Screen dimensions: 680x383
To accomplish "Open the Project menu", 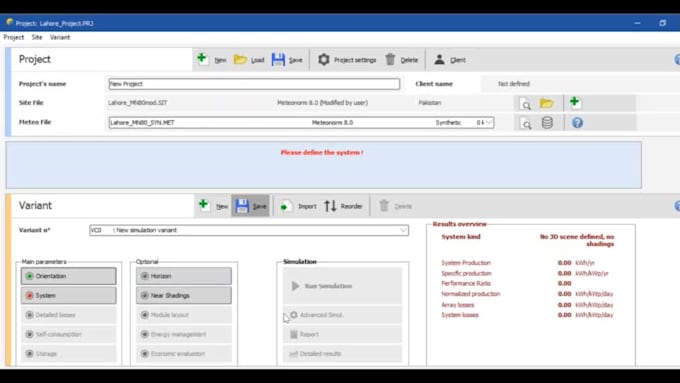I will [13, 37].
